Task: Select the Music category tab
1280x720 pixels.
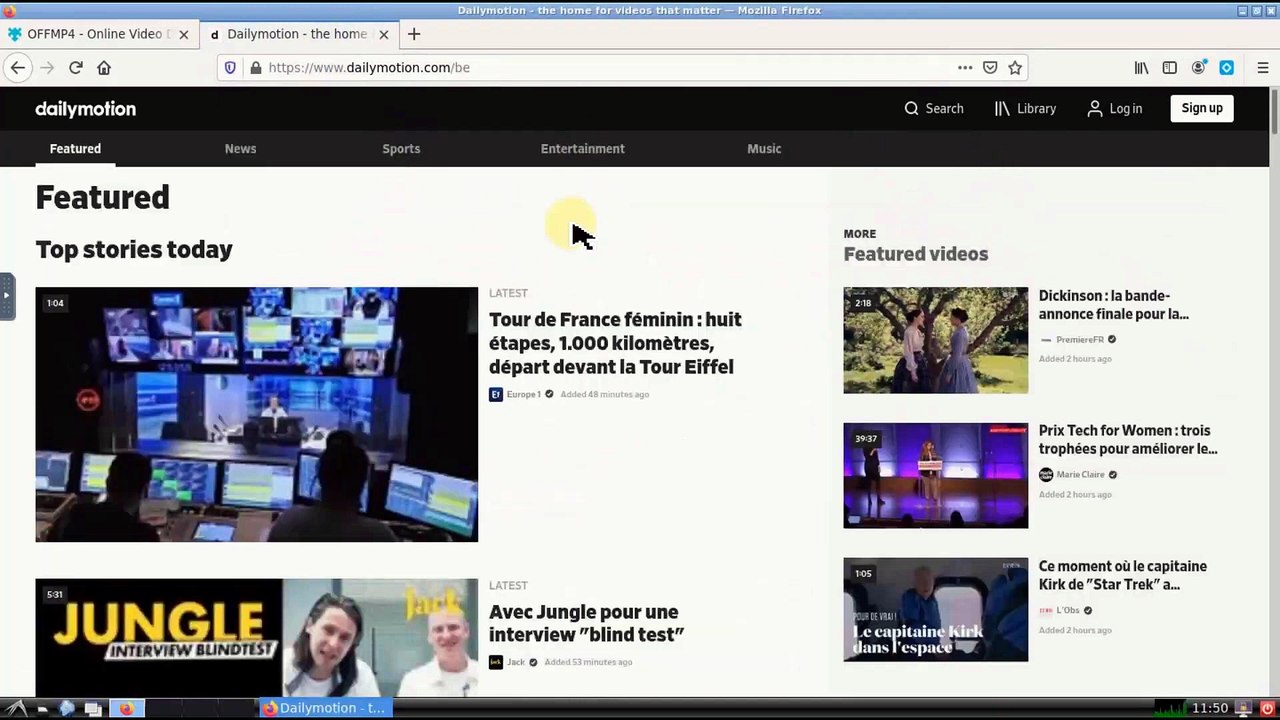Action: 764,148
